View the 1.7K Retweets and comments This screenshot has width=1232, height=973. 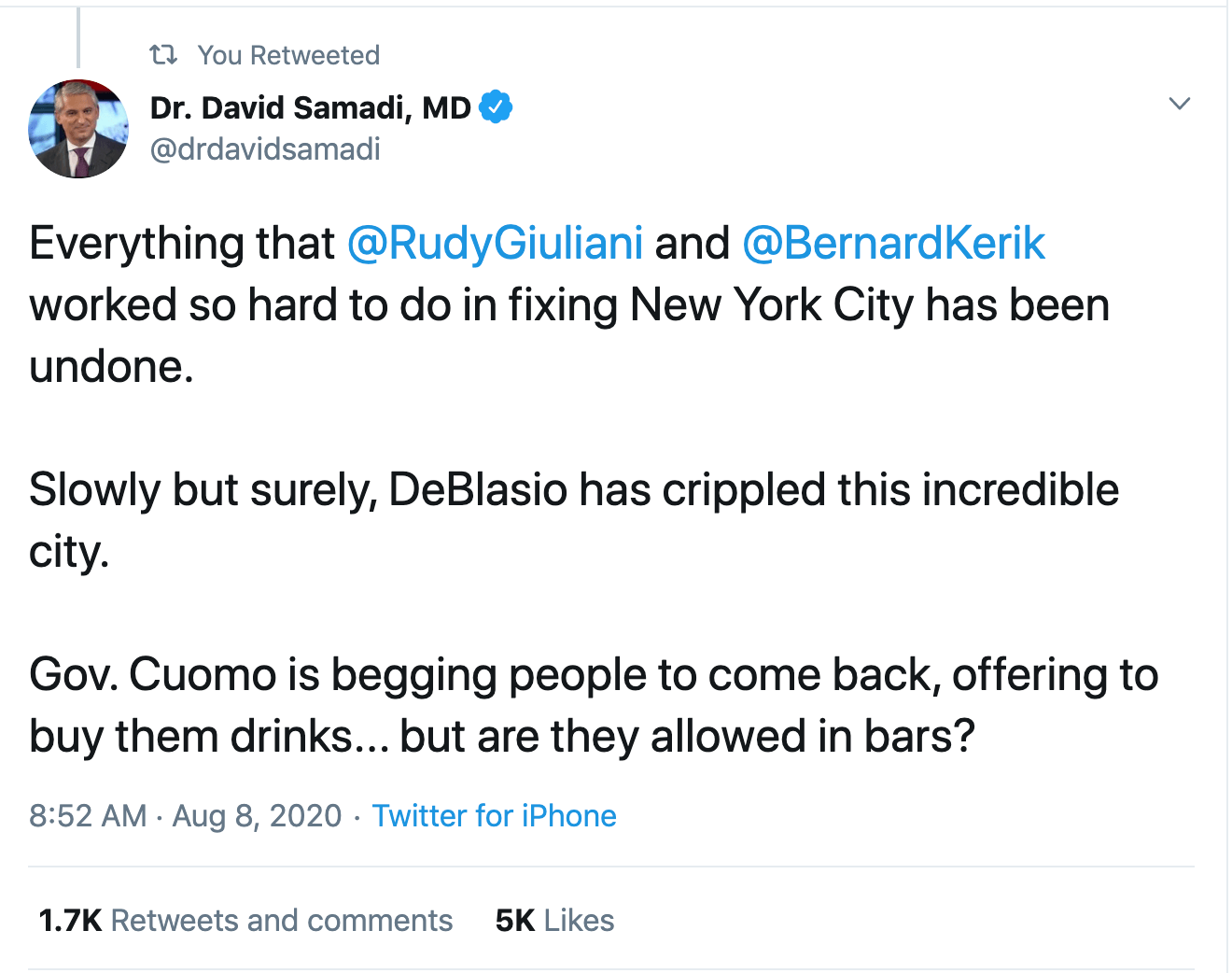pyautogui.click(x=245, y=921)
